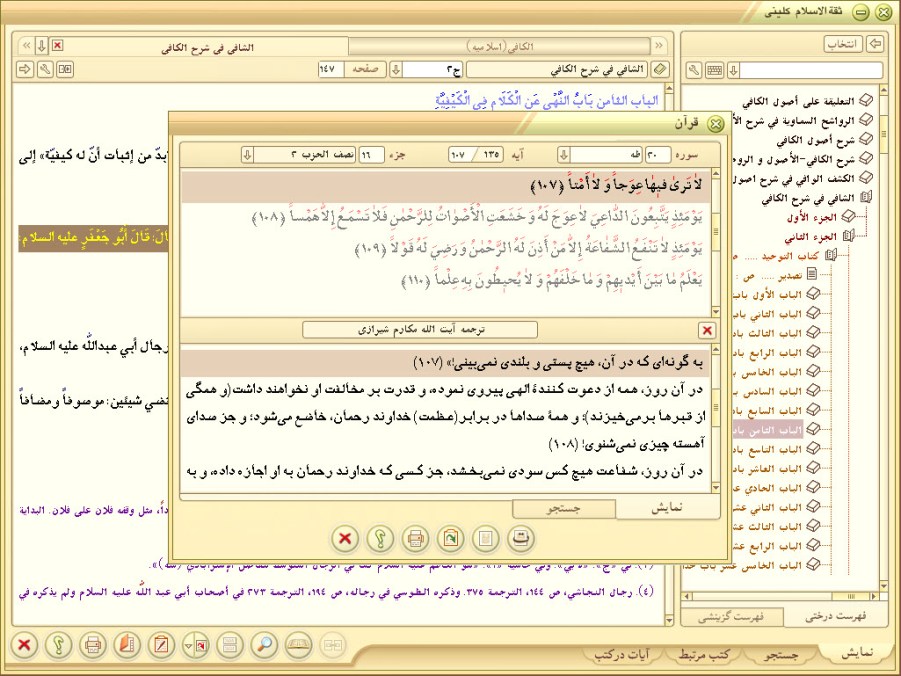Switch to the کتب مرتبط bottom tab
Viewport: 901px width, 676px height.
click(x=704, y=654)
